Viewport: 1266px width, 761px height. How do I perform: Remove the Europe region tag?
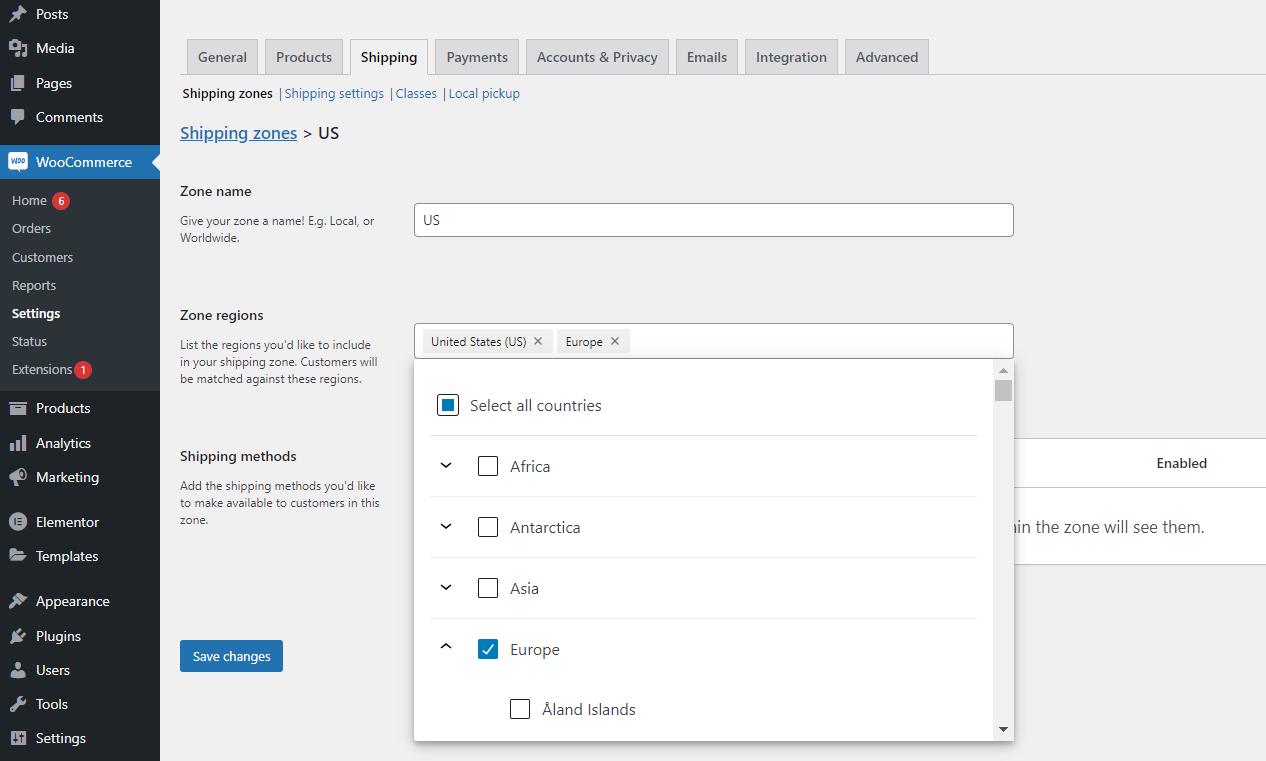coord(615,341)
